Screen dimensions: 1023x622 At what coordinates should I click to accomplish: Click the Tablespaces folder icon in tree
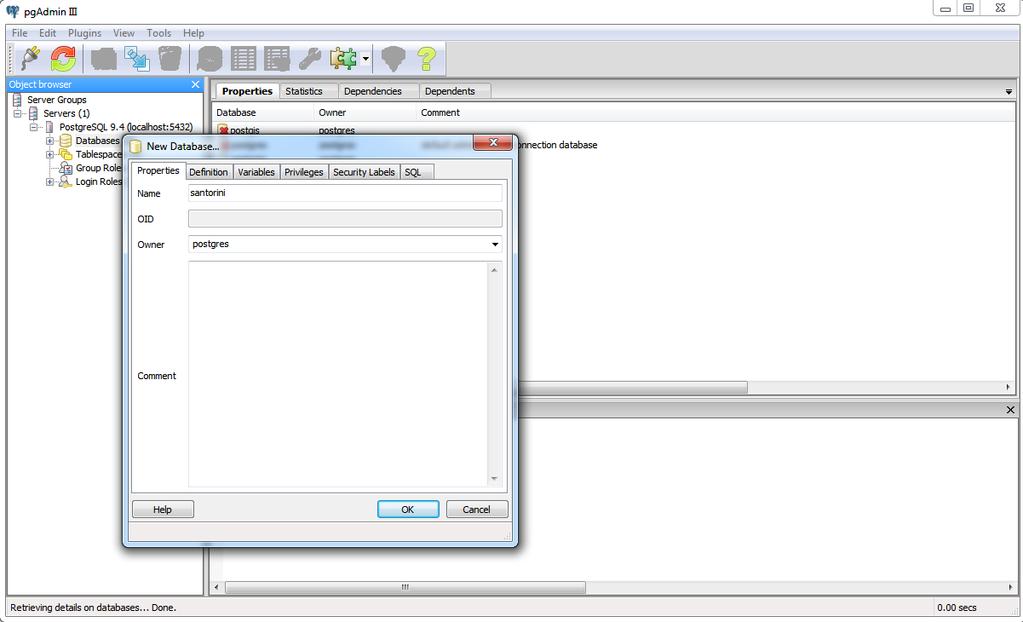tap(66, 154)
